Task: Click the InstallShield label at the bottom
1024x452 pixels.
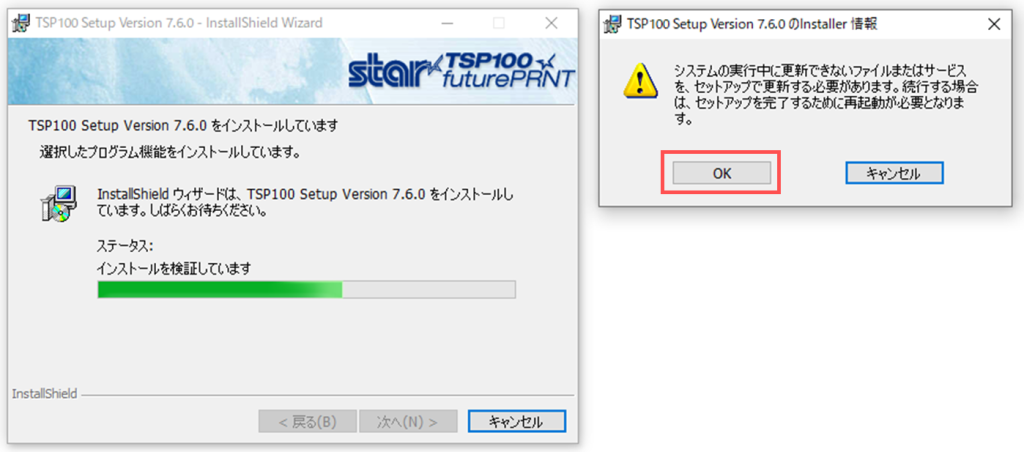Action: [x=44, y=394]
